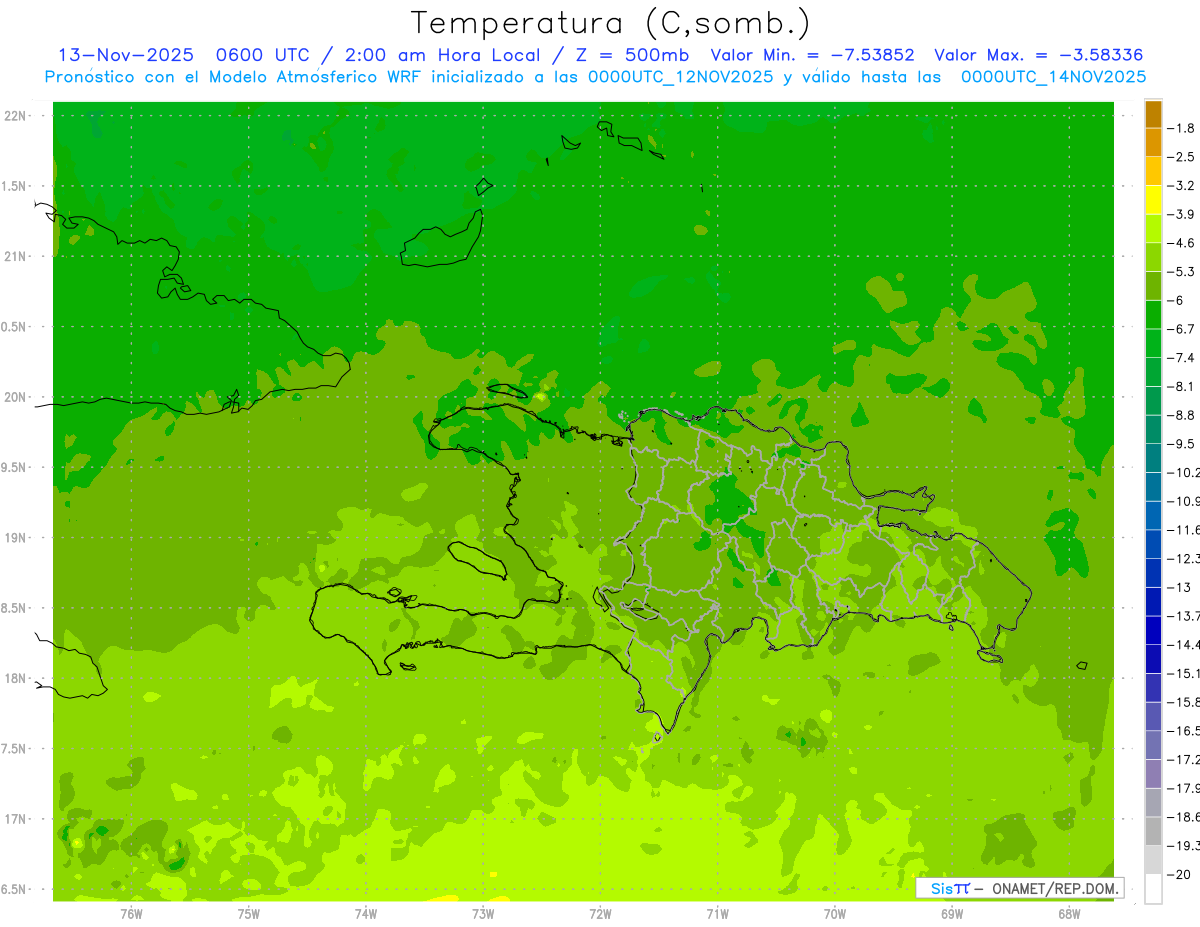Click the colorbar value "-5.3"
This screenshot has height=927, width=1200.
[1183, 272]
